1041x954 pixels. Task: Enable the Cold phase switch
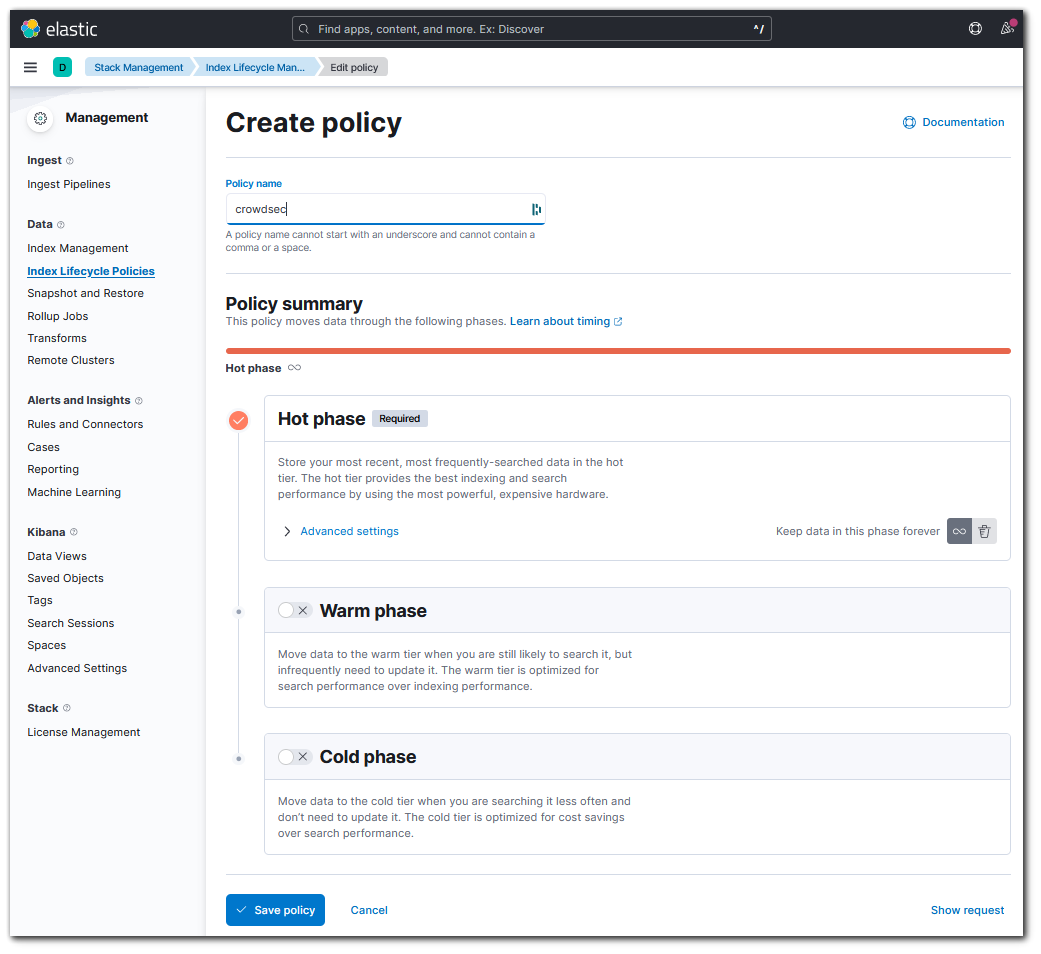[295, 757]
